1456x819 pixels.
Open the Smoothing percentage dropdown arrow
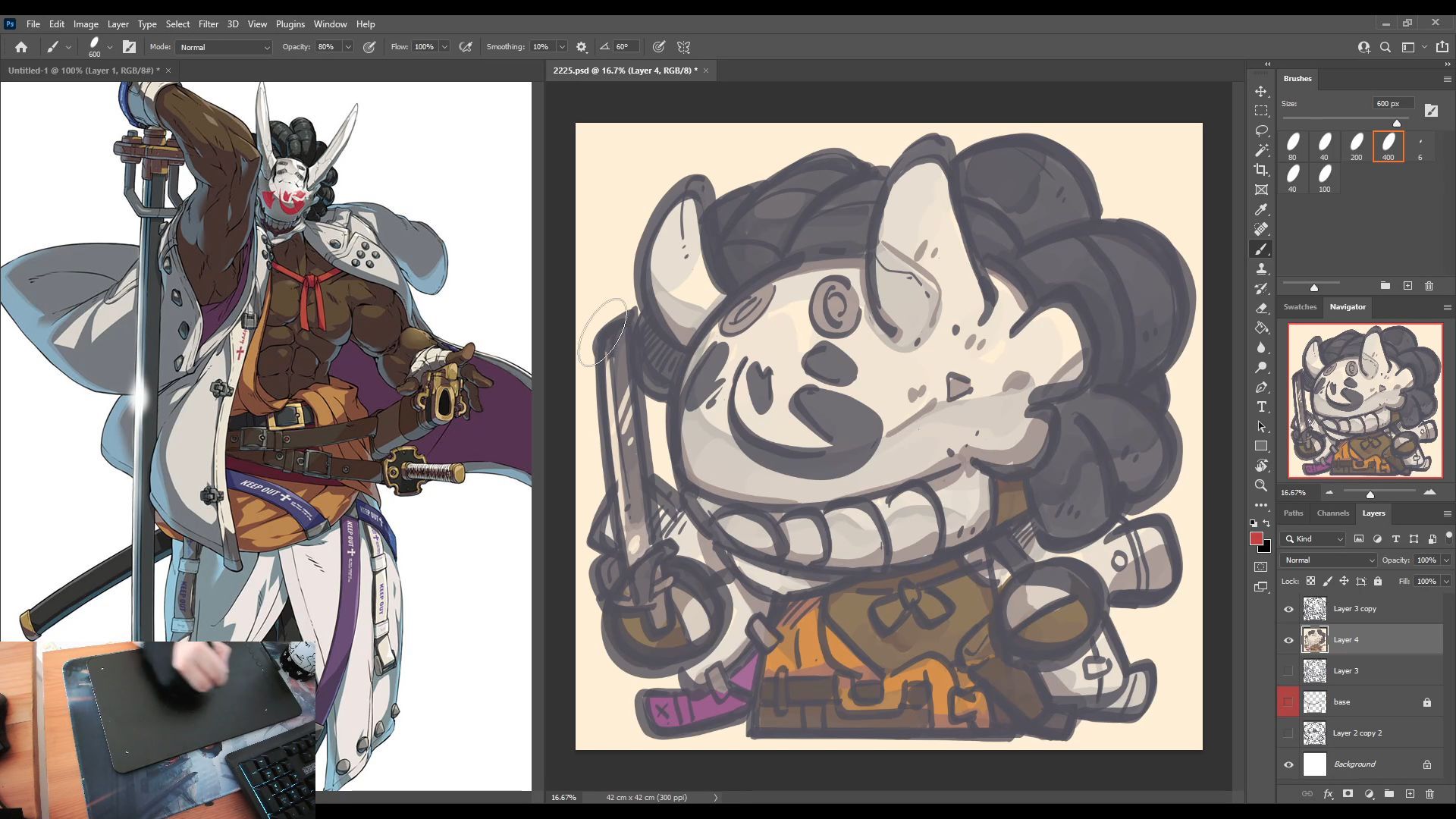[562, 47]
